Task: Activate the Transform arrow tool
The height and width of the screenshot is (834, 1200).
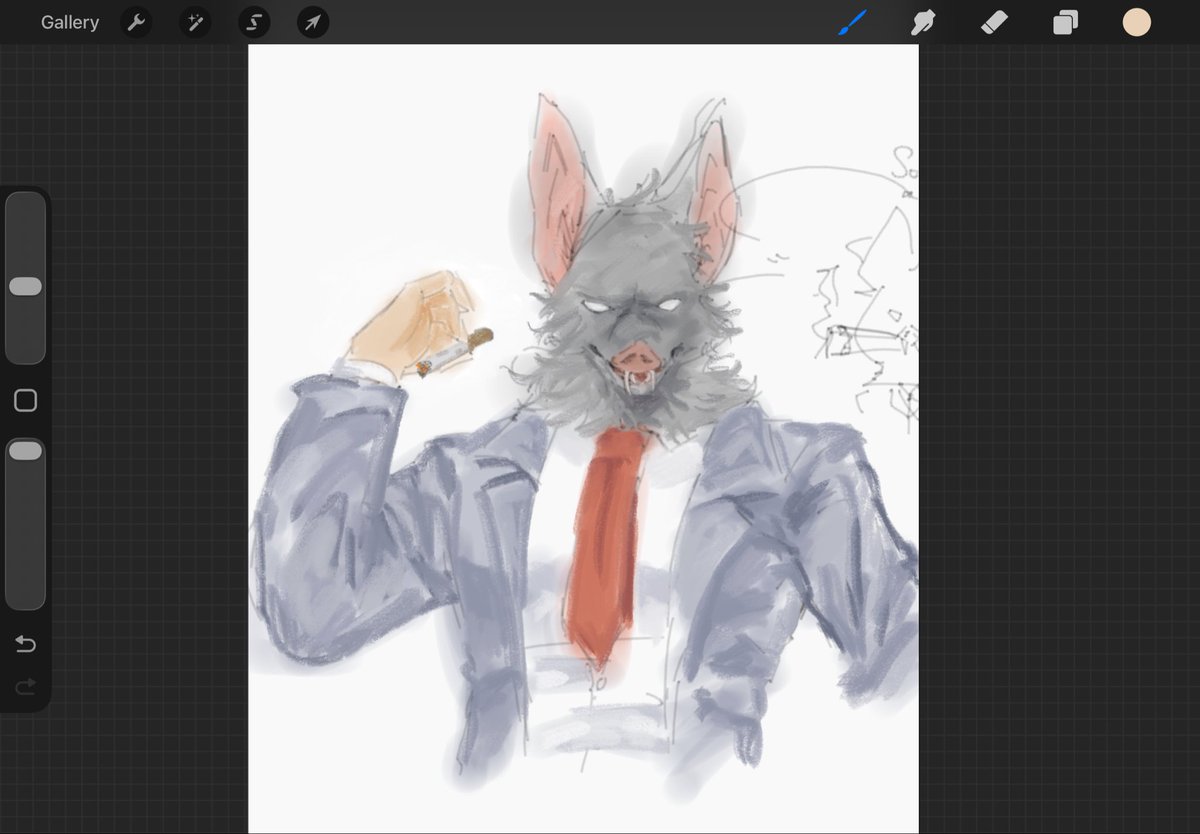Action: point(313,22)
